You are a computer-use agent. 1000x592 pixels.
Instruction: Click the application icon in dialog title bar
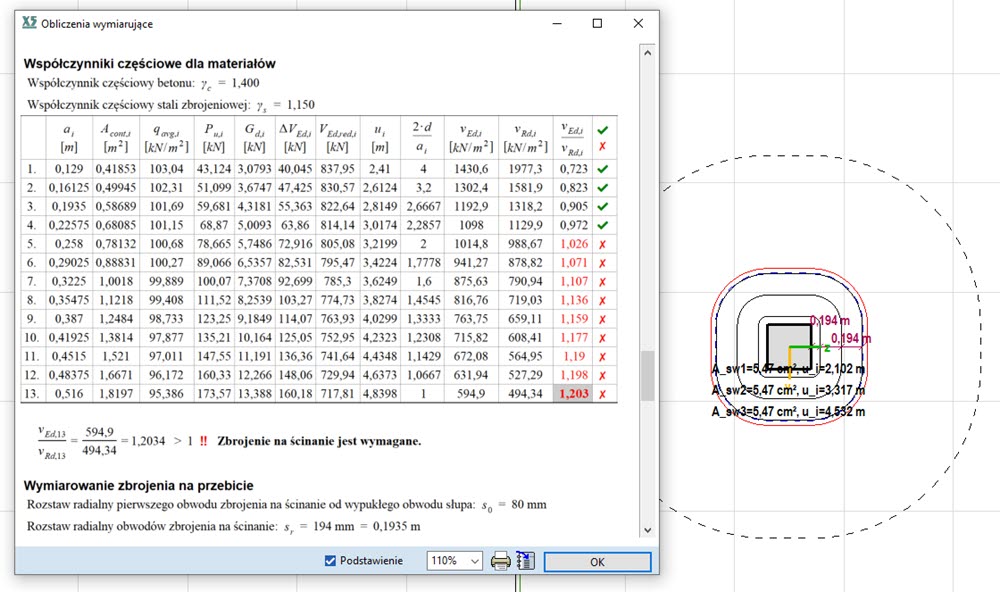coord(28,22)
